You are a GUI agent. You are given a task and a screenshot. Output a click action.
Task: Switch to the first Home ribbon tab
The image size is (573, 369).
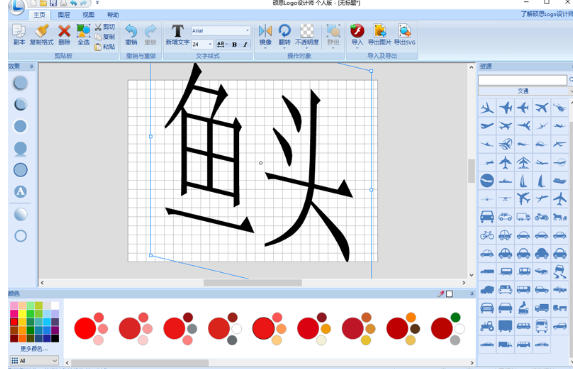pos(39,15)
